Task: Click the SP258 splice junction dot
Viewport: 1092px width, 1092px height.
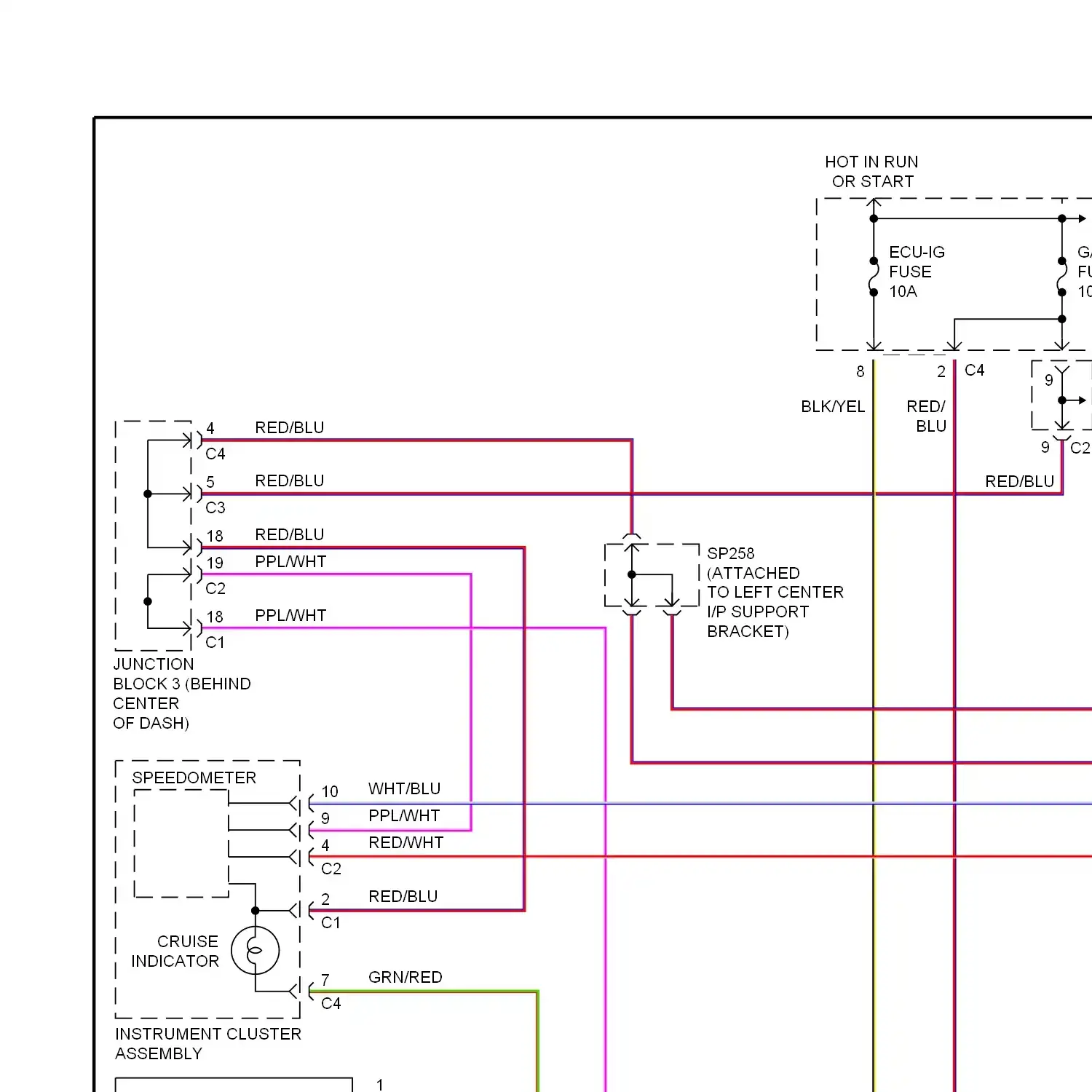Action: (x=632, y=574)
